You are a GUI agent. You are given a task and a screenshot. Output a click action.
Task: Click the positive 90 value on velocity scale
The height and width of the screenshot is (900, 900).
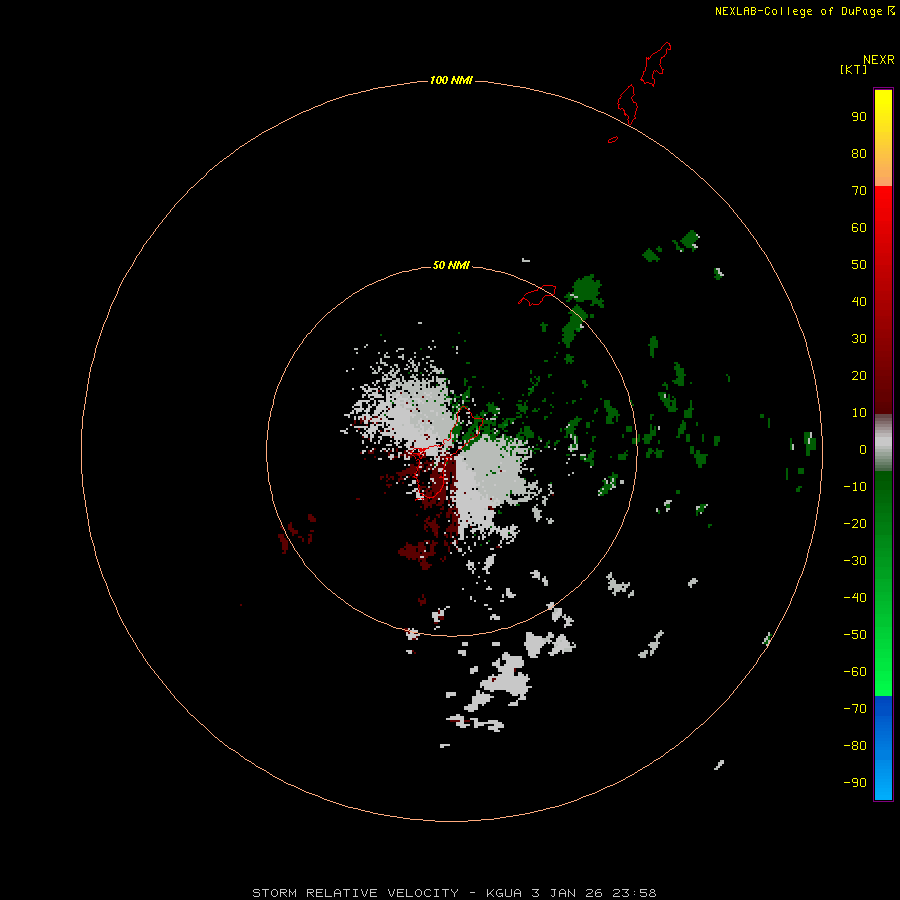tap(859, 117)
